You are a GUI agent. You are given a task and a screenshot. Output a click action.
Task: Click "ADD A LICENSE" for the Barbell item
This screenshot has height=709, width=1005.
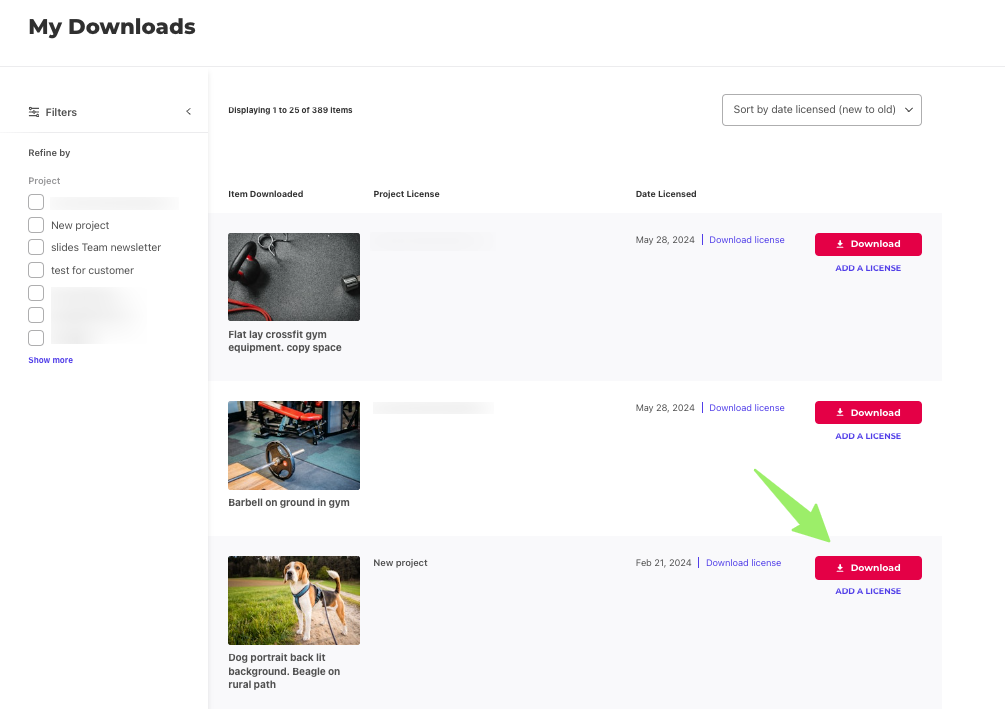[x=866, y=436]
